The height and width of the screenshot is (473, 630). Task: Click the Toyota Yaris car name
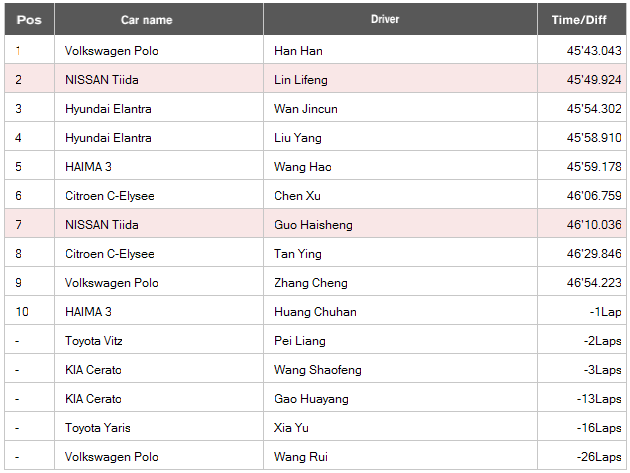click(x=98, y=428)
